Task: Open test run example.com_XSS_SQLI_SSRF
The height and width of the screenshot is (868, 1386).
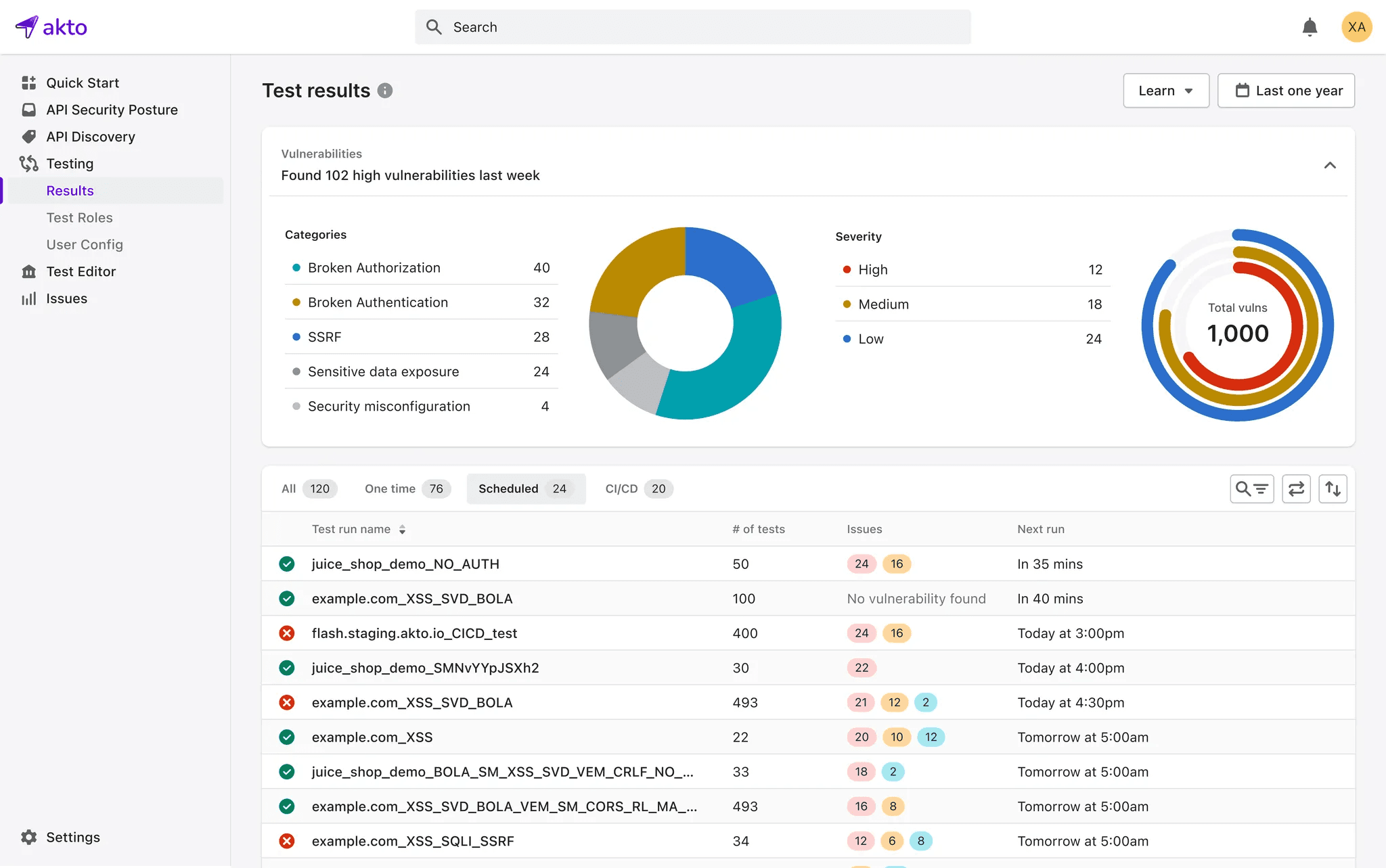Action: point(413,841)
